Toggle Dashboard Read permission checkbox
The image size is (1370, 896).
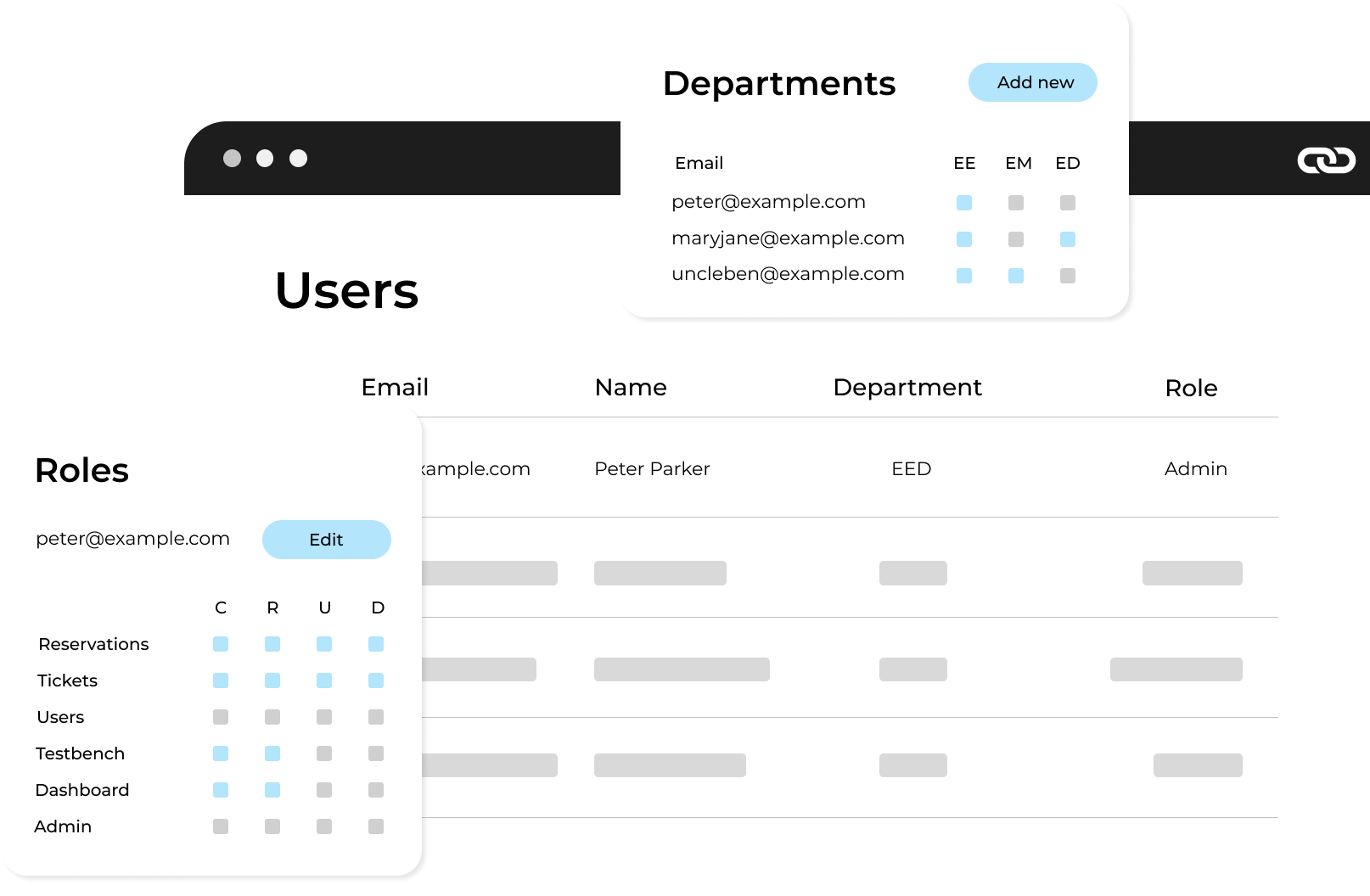pos(272,790)
